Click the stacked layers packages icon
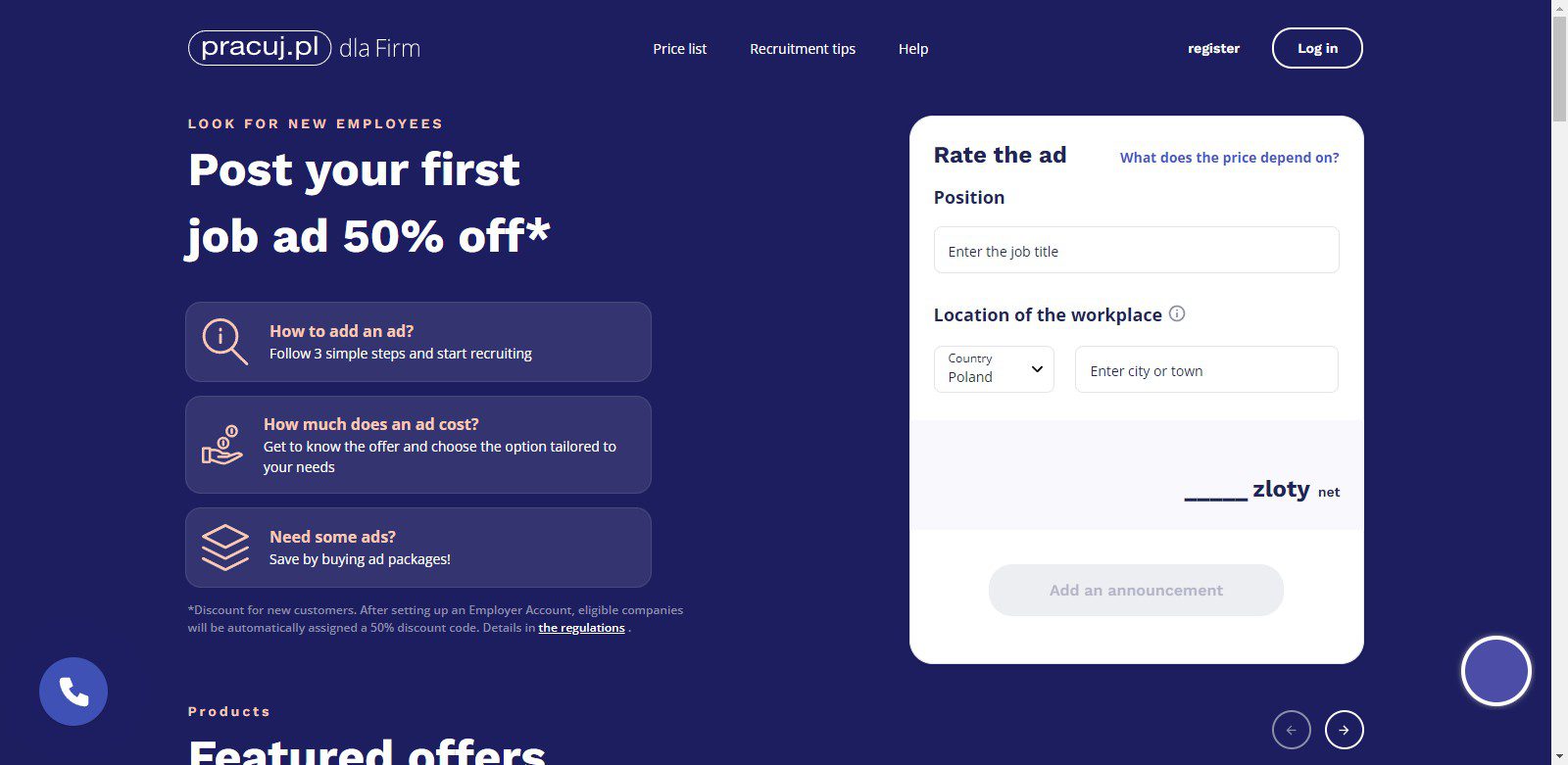Screen dimensions: 1568x765 pyautogui.click(x=224, y=548)
